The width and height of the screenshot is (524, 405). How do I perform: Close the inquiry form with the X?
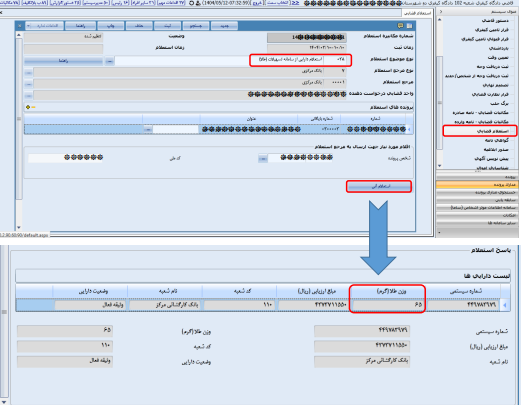pos(19,26)
